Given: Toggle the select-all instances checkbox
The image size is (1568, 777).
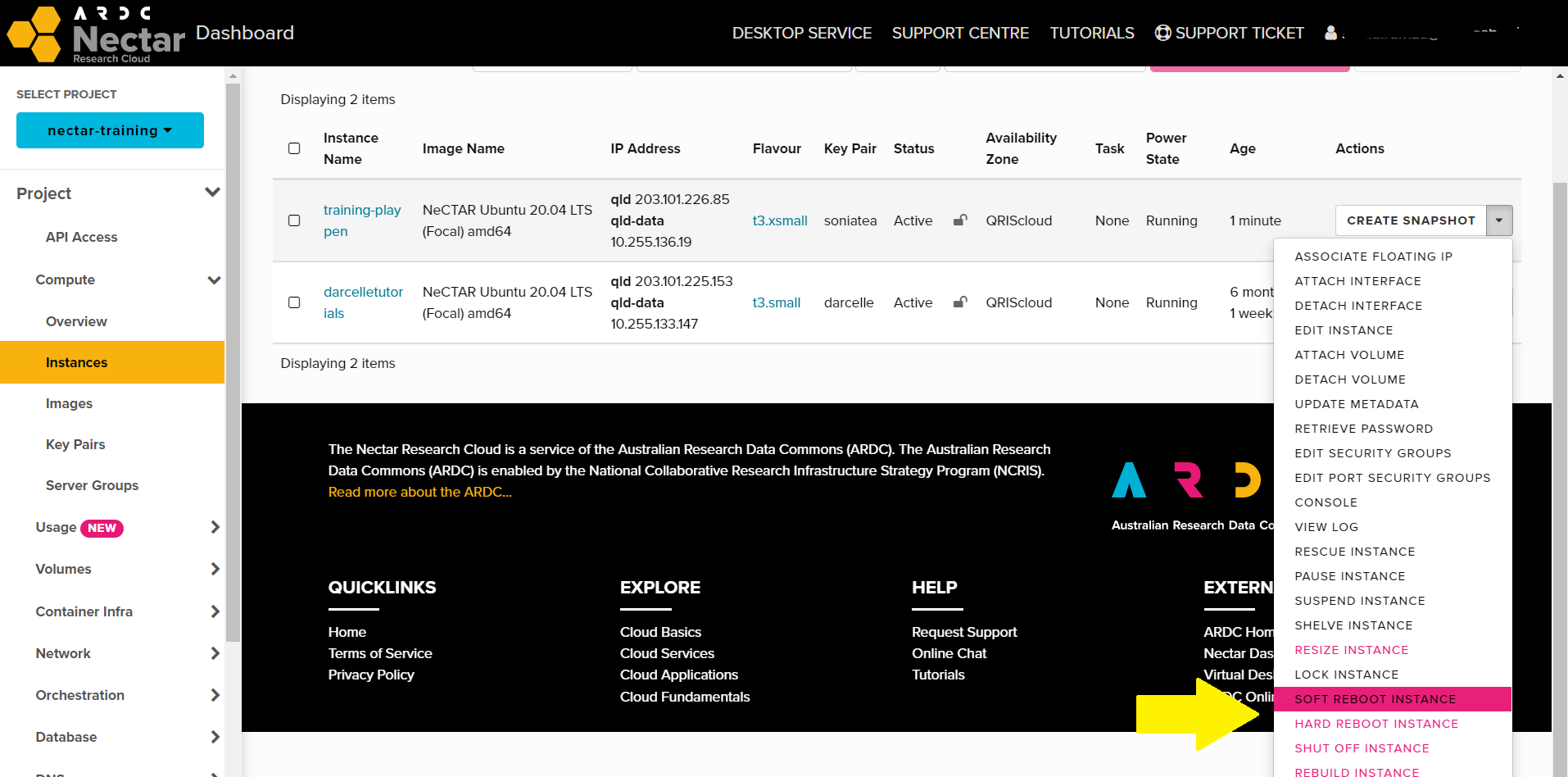Looking at the screenshot, I should pyautogui.click(x=294, y=148).
